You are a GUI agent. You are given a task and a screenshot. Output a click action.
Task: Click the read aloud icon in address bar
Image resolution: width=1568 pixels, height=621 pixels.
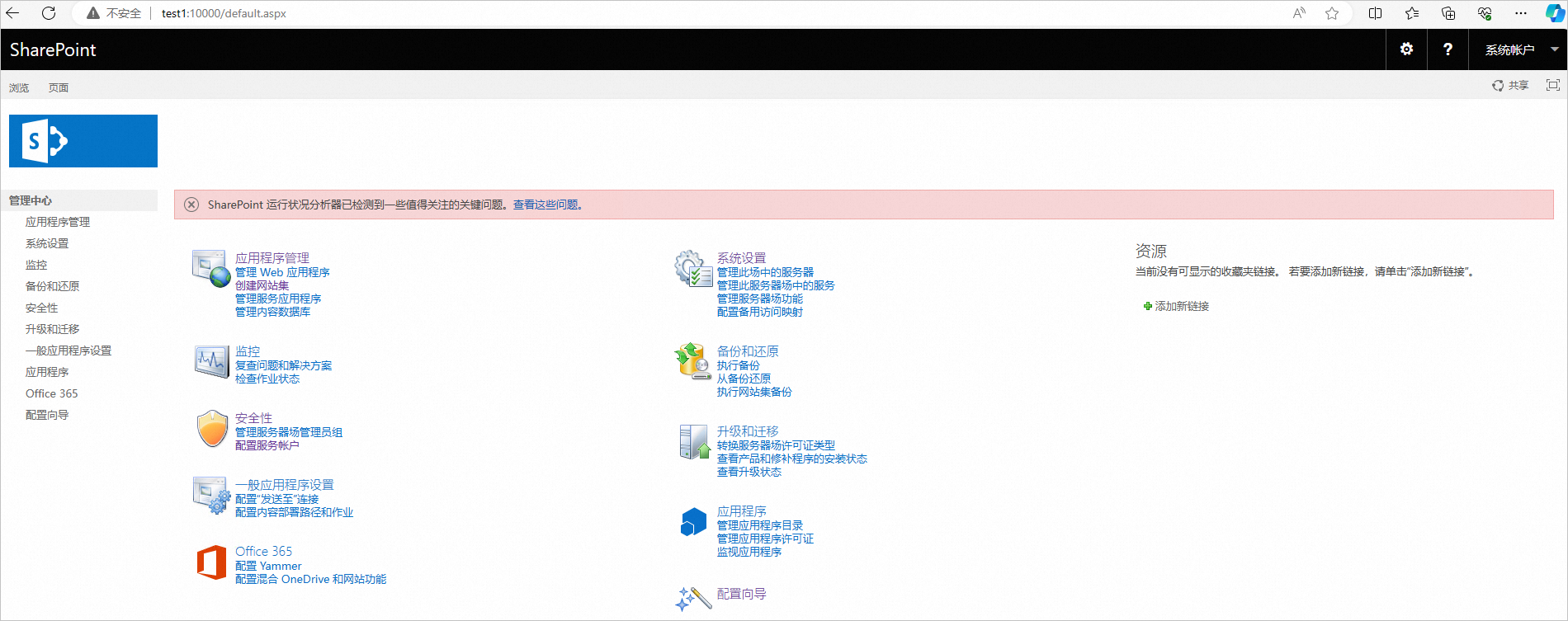click(x=1299, y=13)
